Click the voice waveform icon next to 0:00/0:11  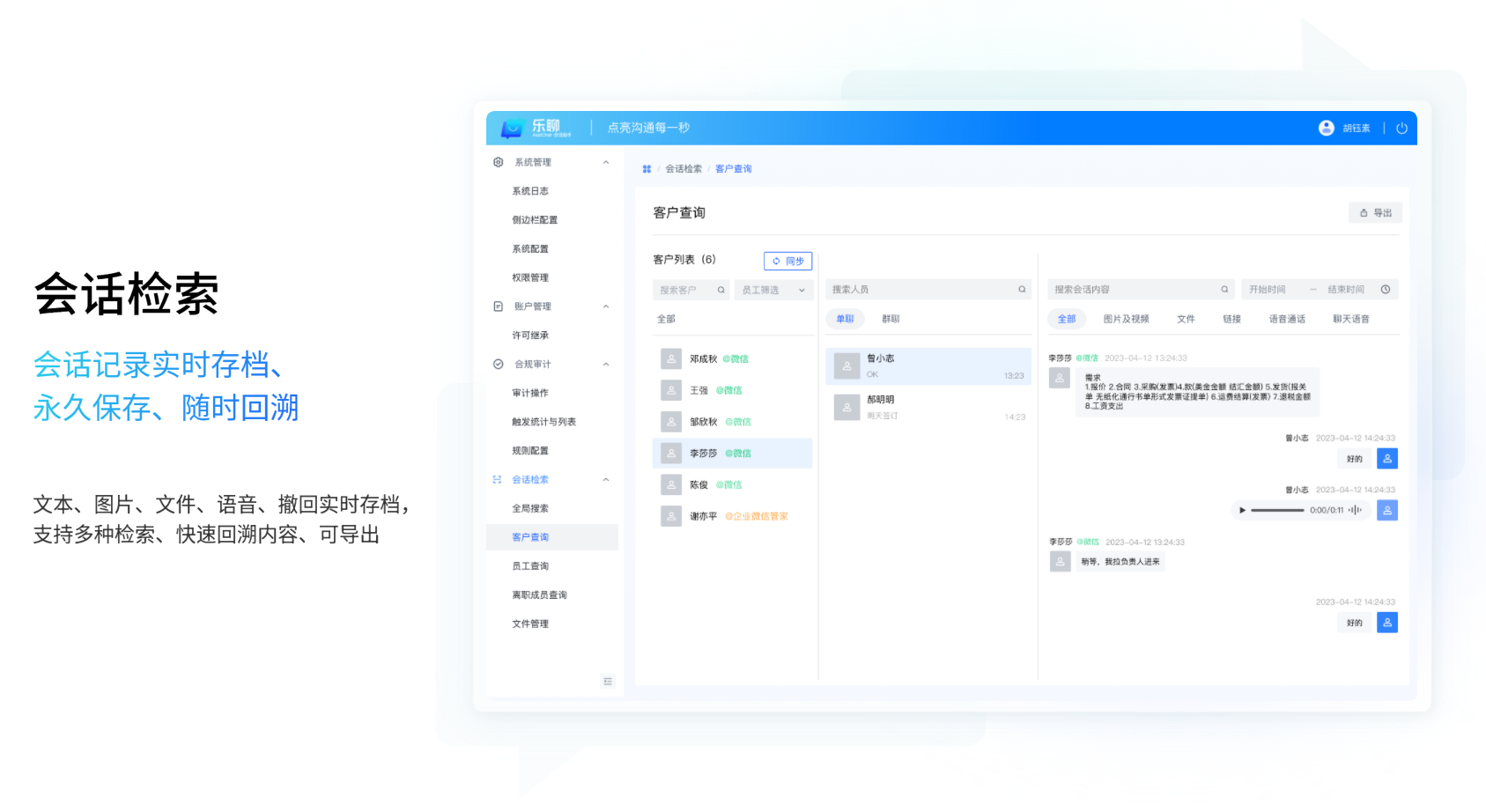(1355, 510)
